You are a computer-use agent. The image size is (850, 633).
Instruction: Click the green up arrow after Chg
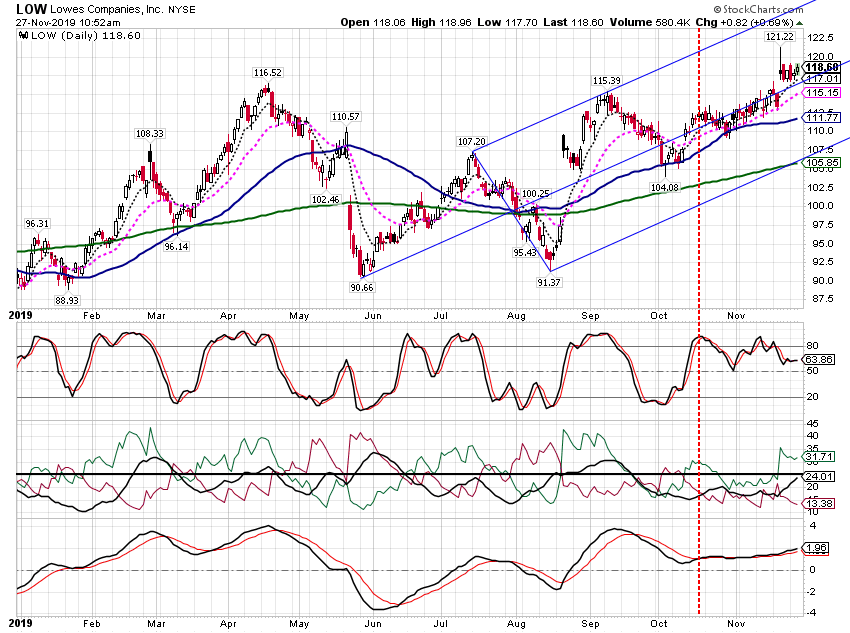coord(800,23)
